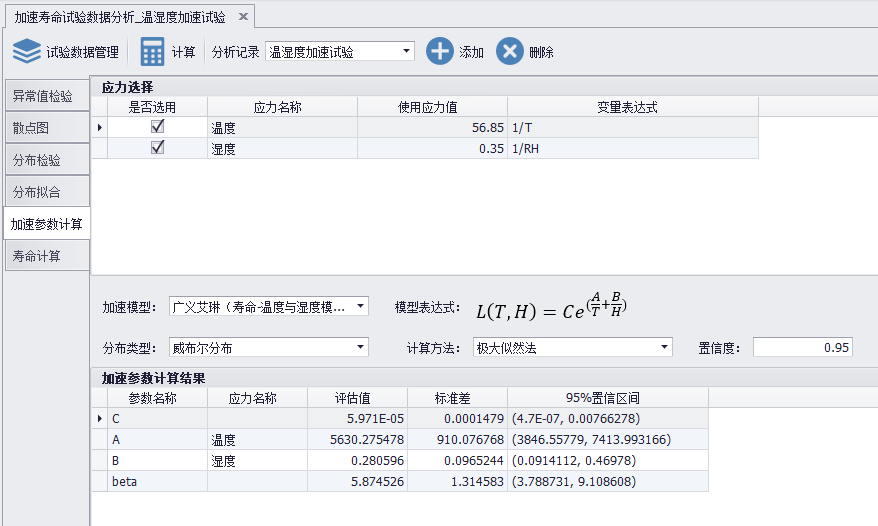Select the 温度 row indicator arrow
The height and width of the screenshot is (526, 878).
coord(100,128)
